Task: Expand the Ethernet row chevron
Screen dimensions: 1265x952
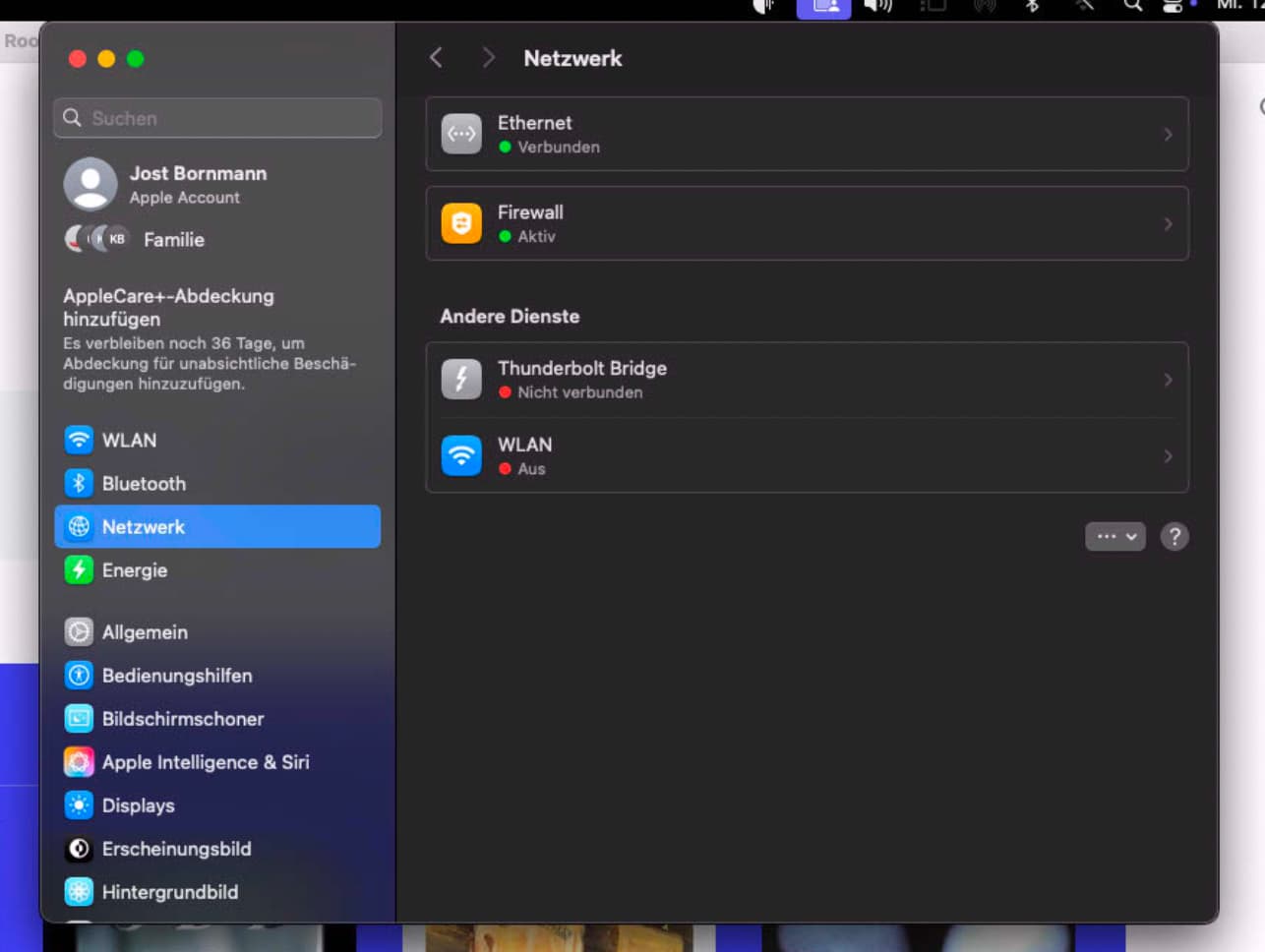Action: [x=1168, y=134]
